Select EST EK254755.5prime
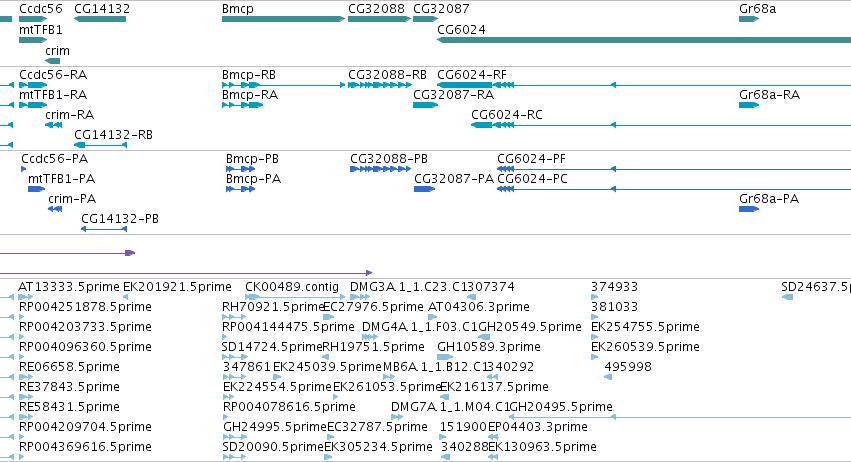The image size is (851, 462). 645,327
